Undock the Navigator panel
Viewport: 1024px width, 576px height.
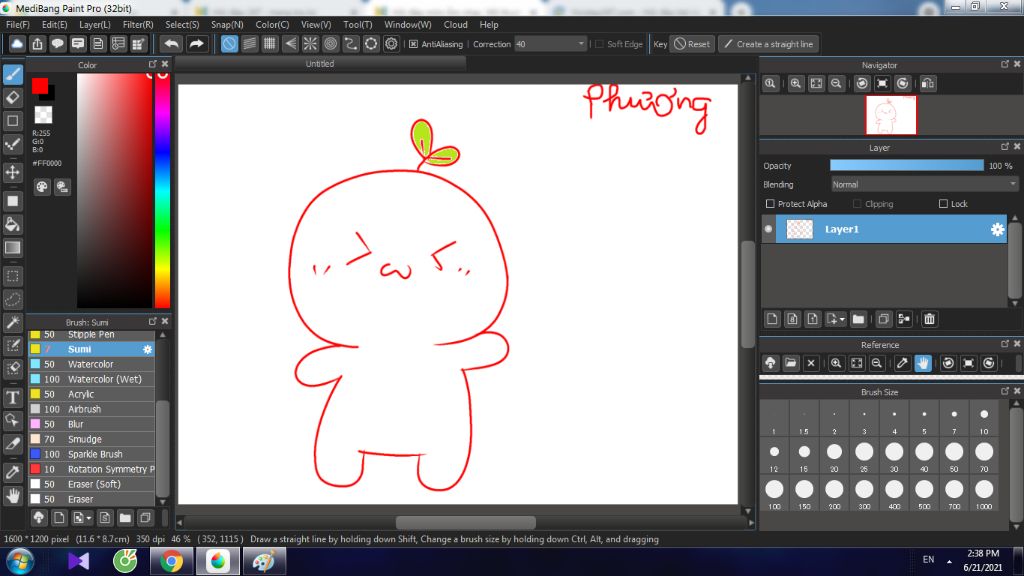pyautogui.click(x=1004, y=64)
